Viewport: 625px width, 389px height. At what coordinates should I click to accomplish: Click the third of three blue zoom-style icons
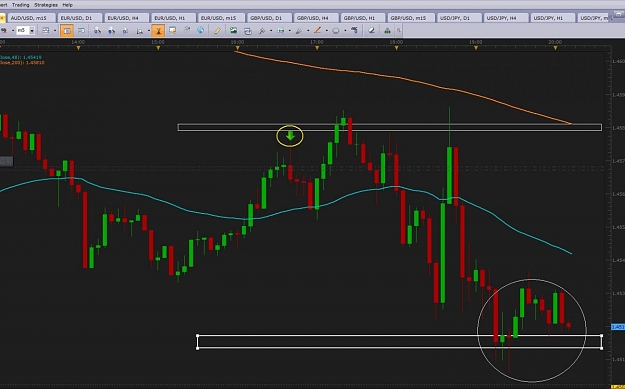(x=125, y=30)
